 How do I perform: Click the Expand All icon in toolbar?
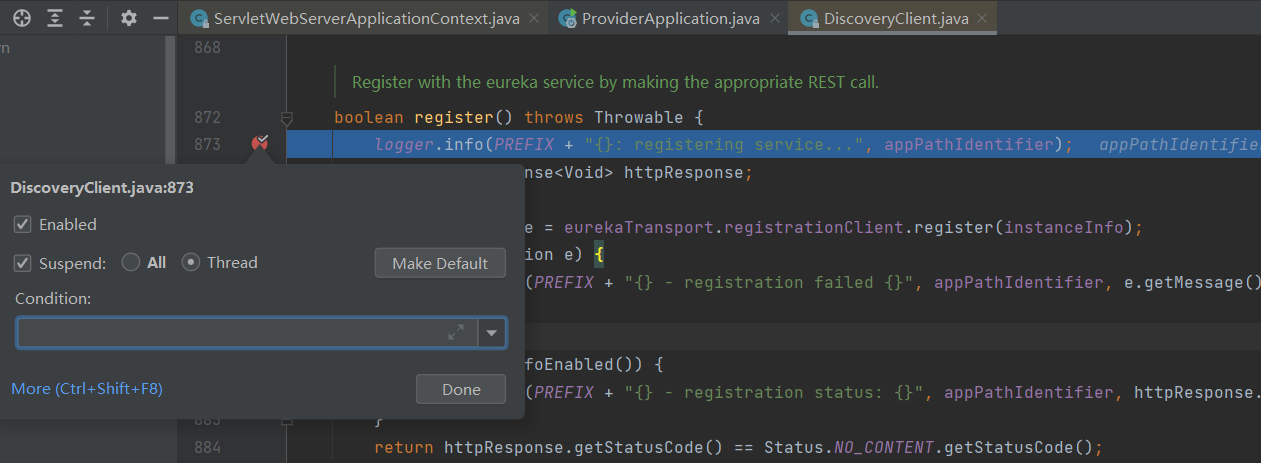pos(54,18)
